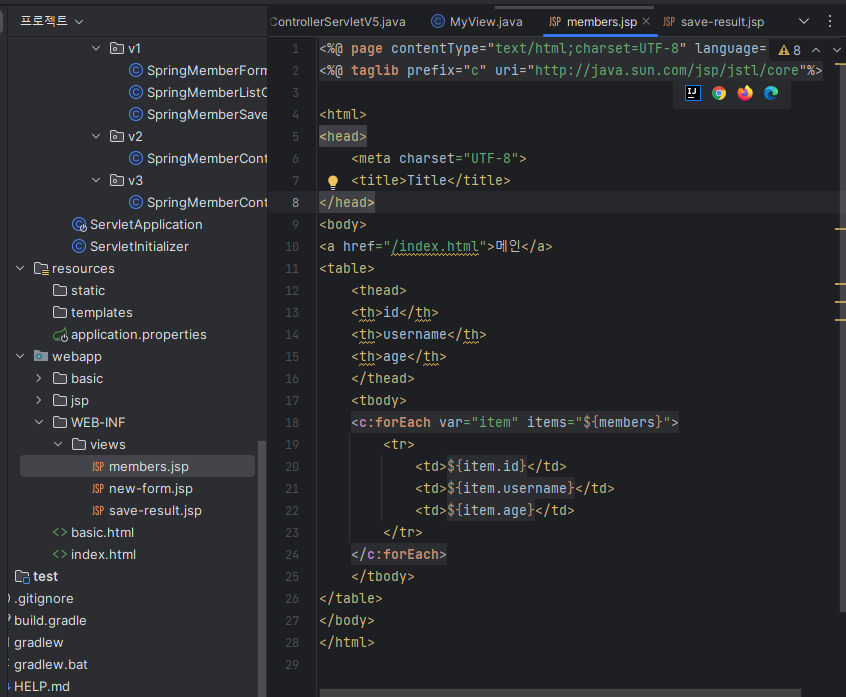Show hidden editor tabs dropdown

(x=804, y=22)
